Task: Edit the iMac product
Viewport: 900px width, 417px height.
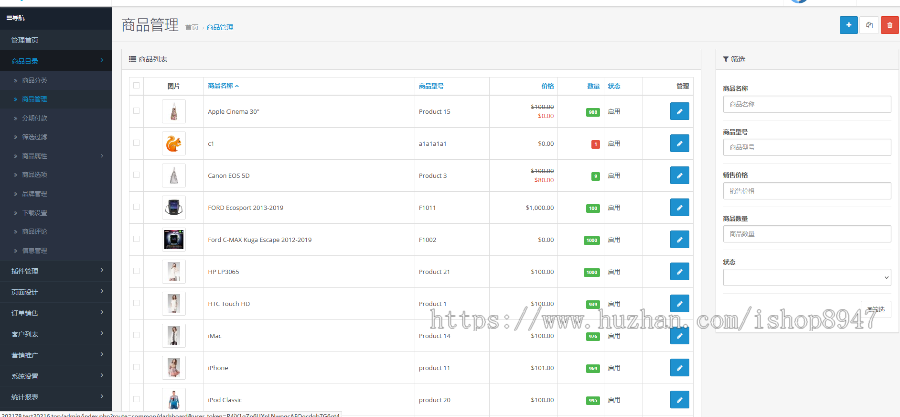Action: (x=679, y=336)
